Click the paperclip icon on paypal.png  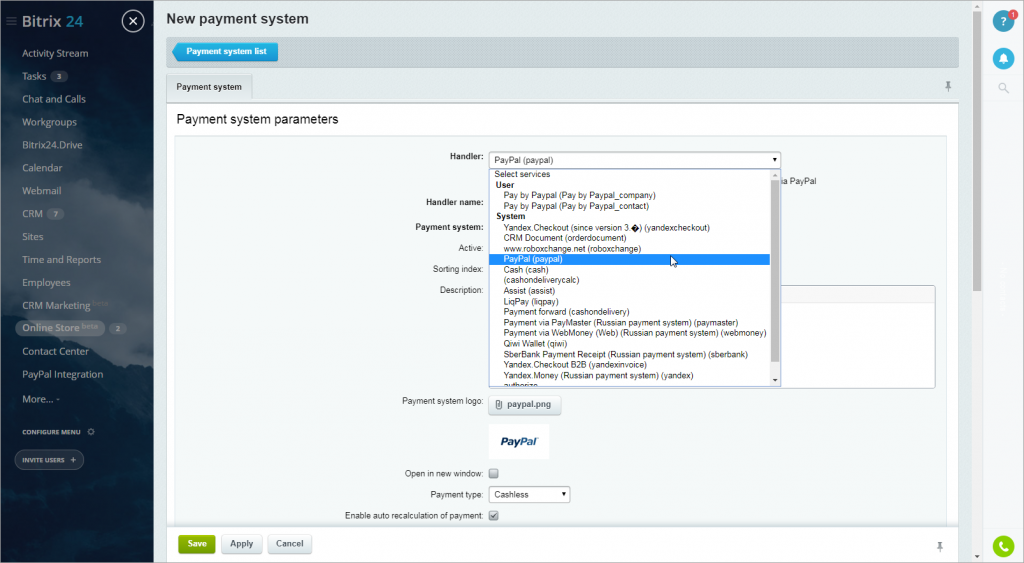pos(499,404)
